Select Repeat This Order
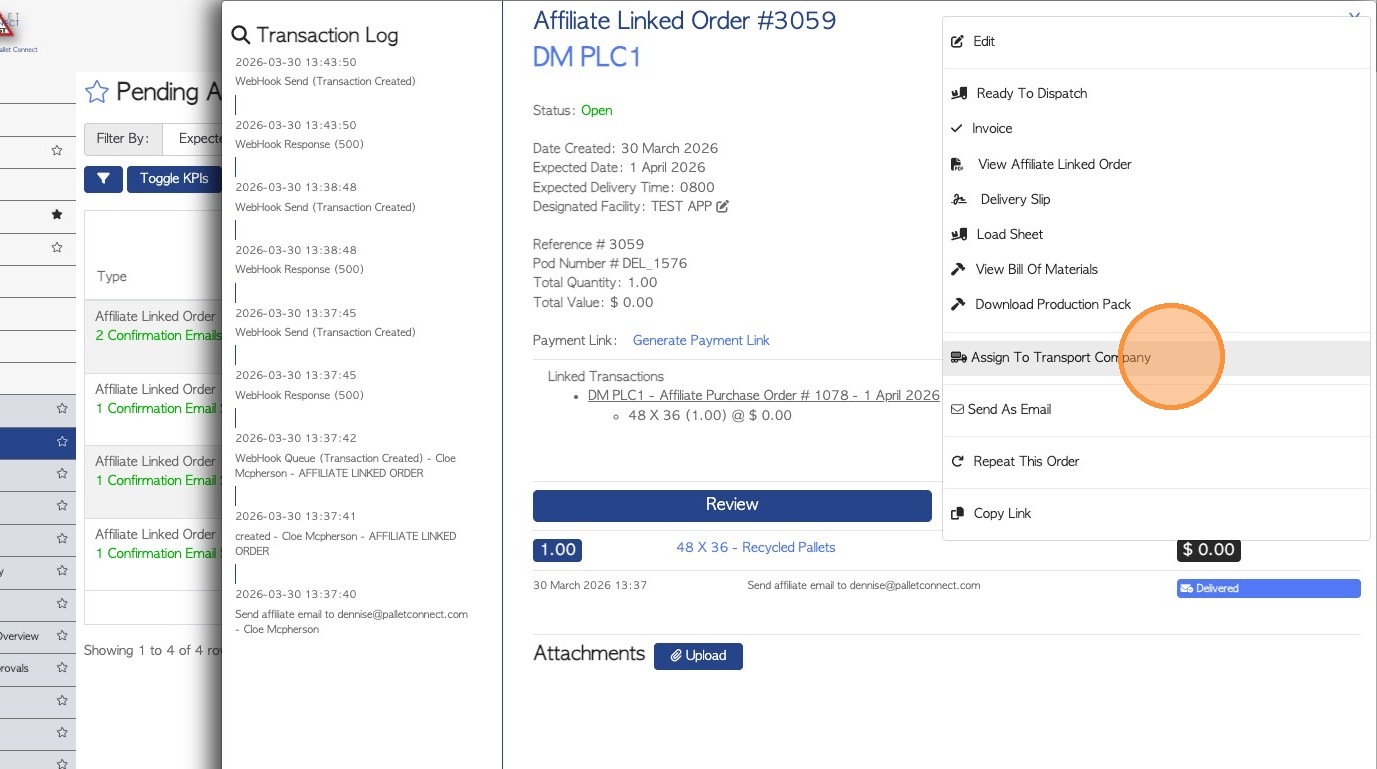The width and height of the screenshot is (1377, 769). point(1026,462)
